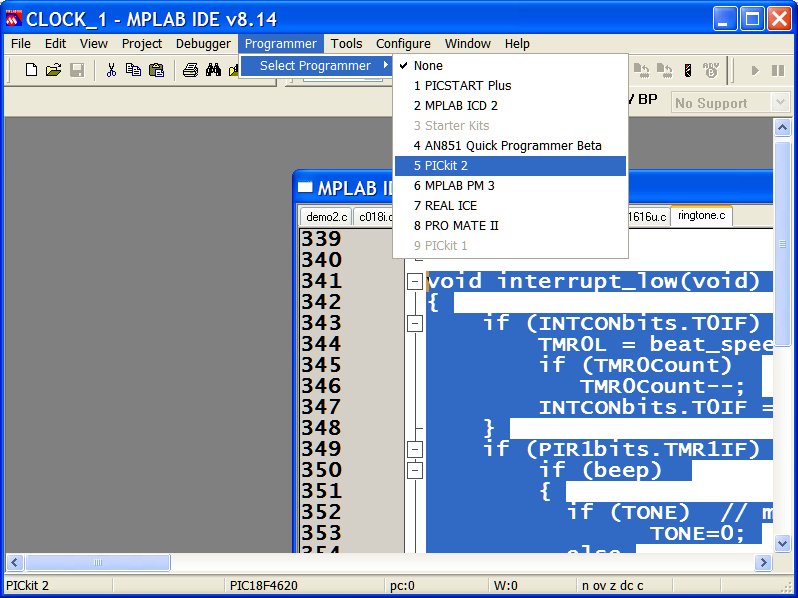
Task: Collapse the code fold at line 350
Action: (415, 470)
